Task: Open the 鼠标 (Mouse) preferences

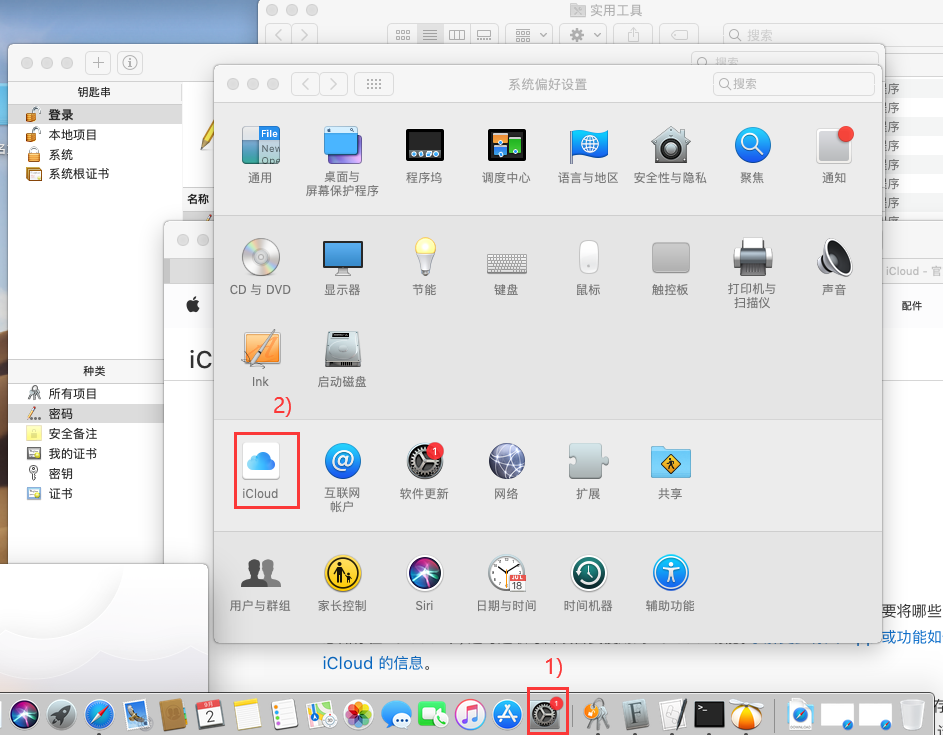Action: coord(588,266)
